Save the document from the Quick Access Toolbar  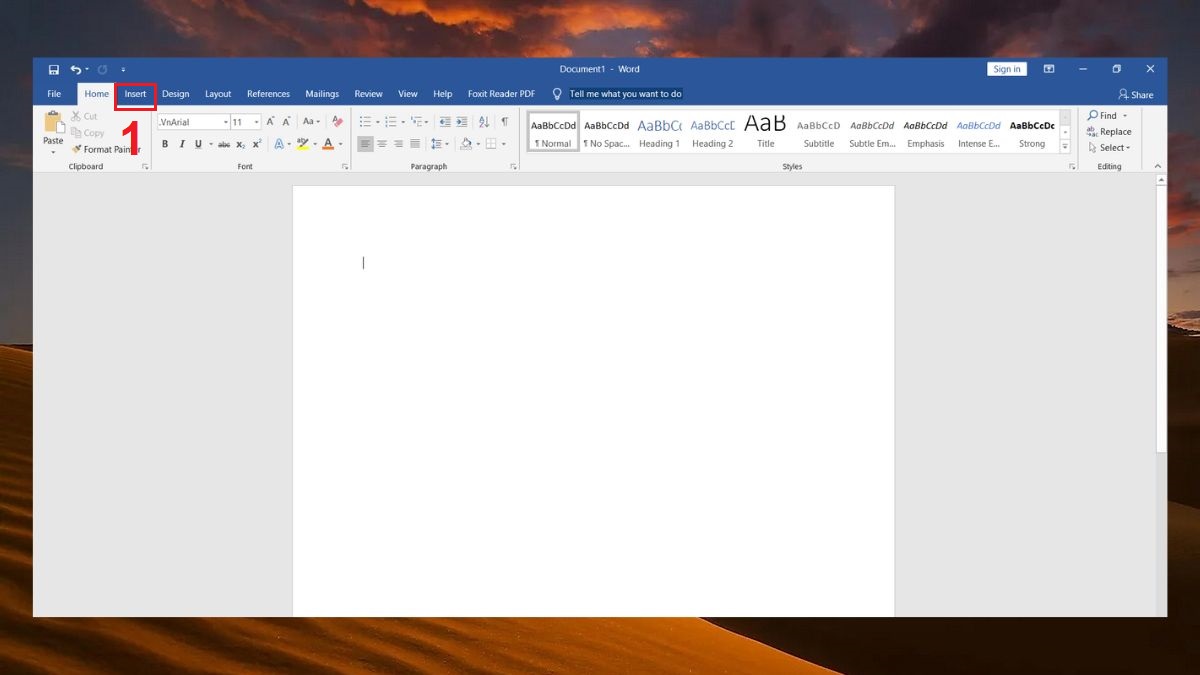click(54, 70)
